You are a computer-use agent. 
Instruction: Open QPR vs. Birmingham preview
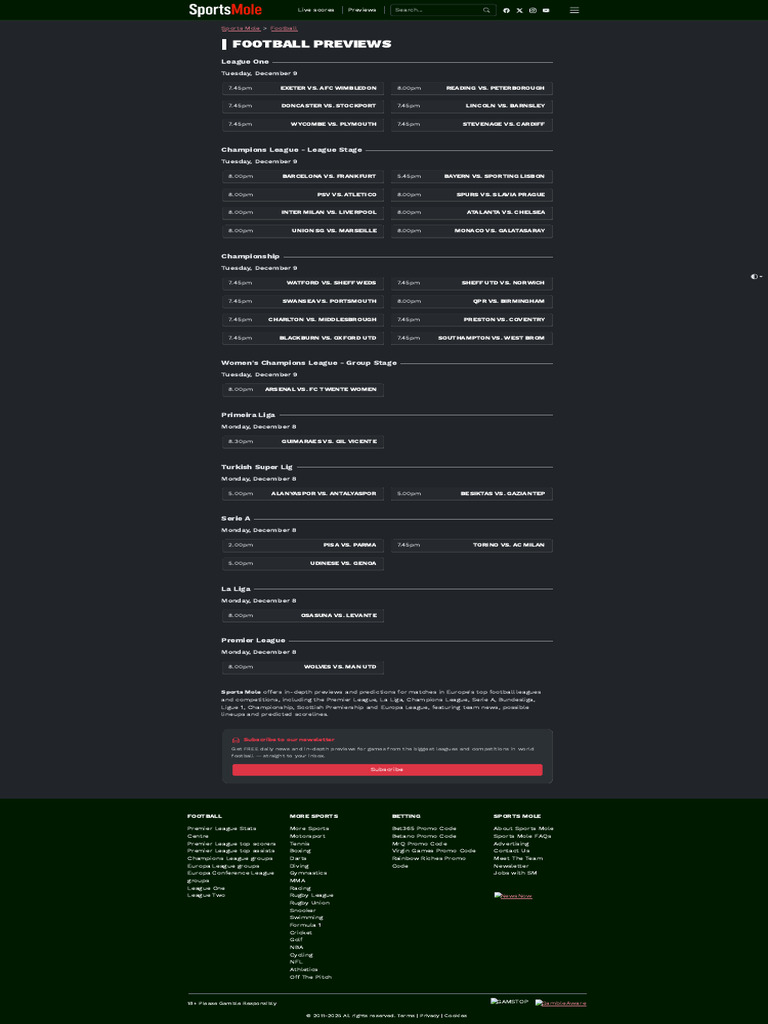[x=472, y=302]
